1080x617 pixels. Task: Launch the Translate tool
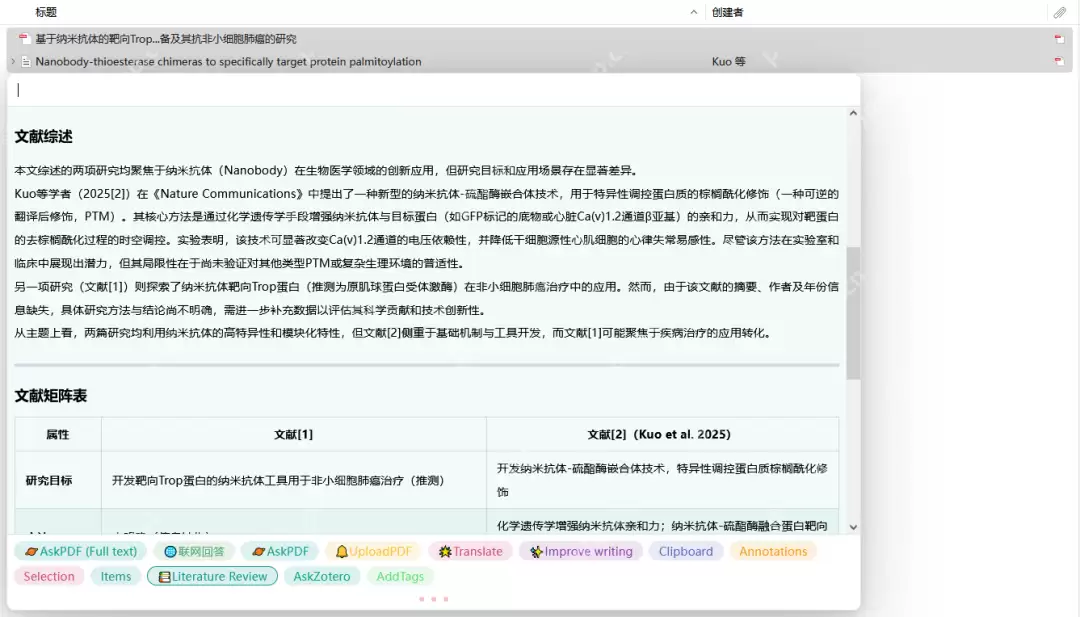point(469,551)
